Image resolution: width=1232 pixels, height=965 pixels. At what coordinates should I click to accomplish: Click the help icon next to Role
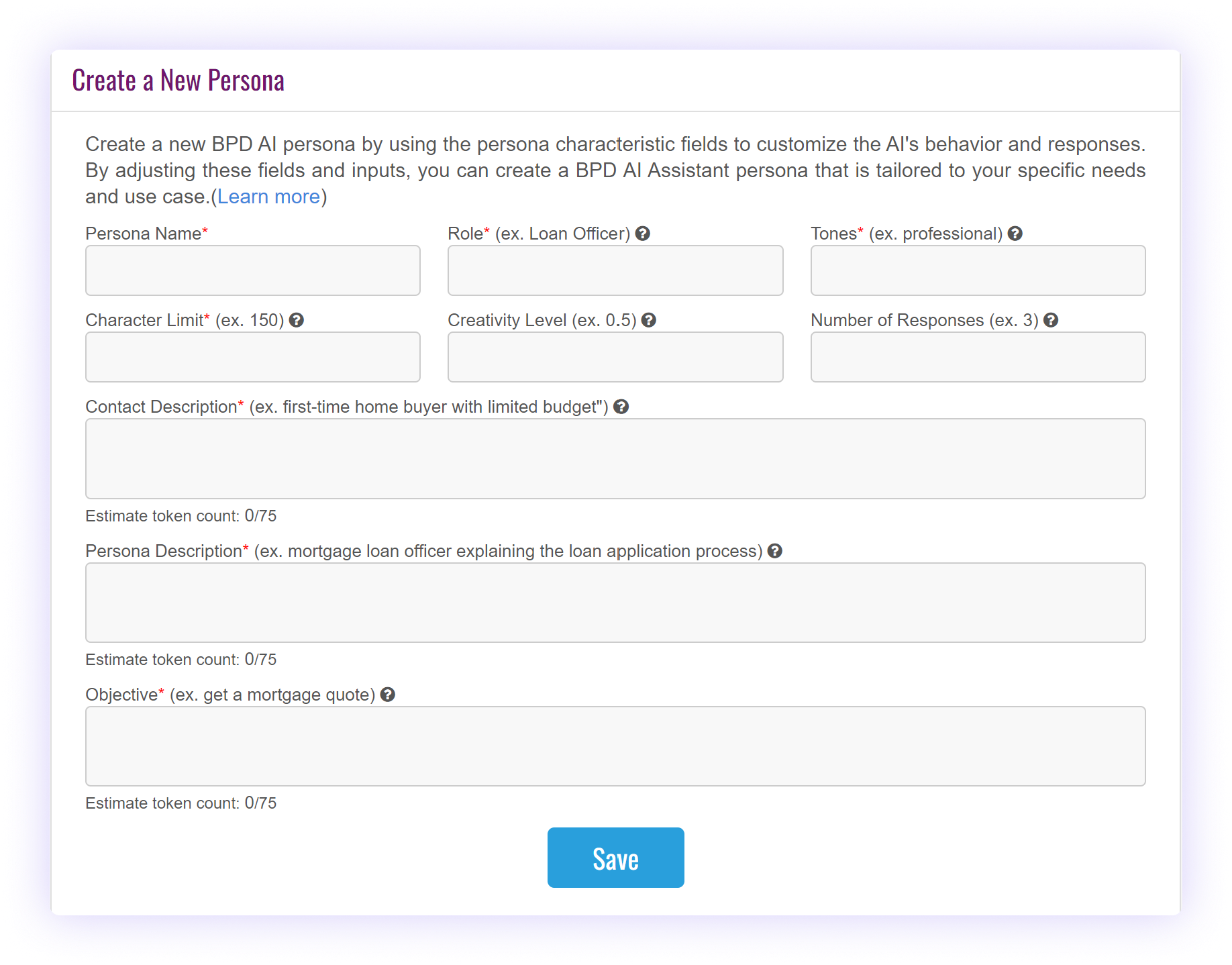pos(643,234)
